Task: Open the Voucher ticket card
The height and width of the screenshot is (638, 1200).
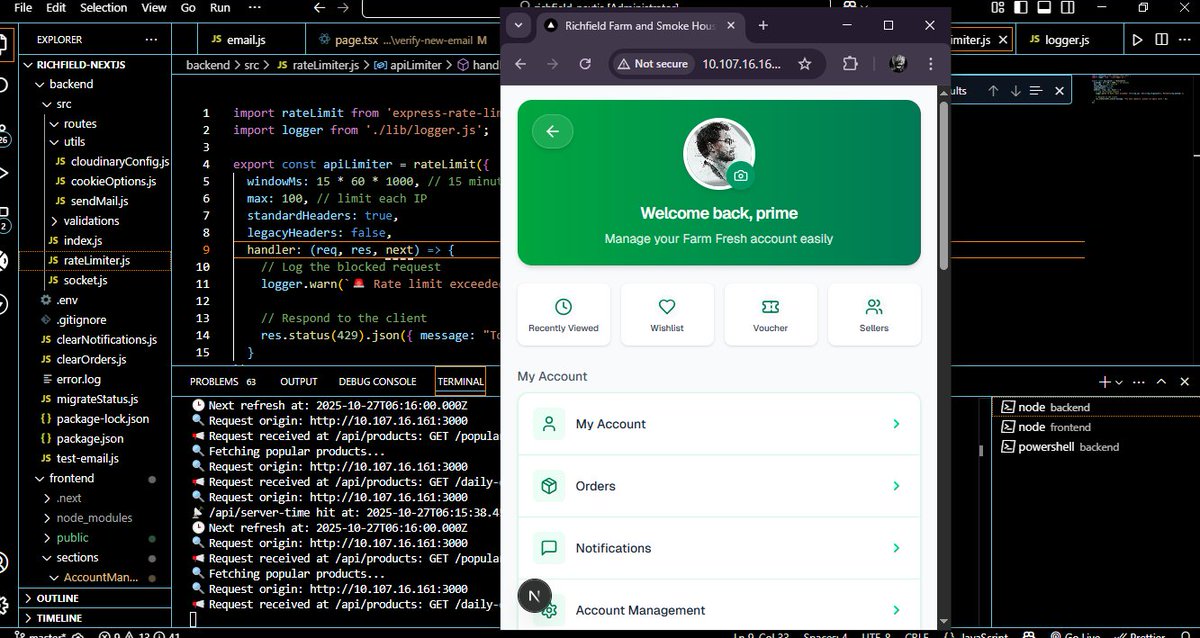Action: tap(770, 315)
